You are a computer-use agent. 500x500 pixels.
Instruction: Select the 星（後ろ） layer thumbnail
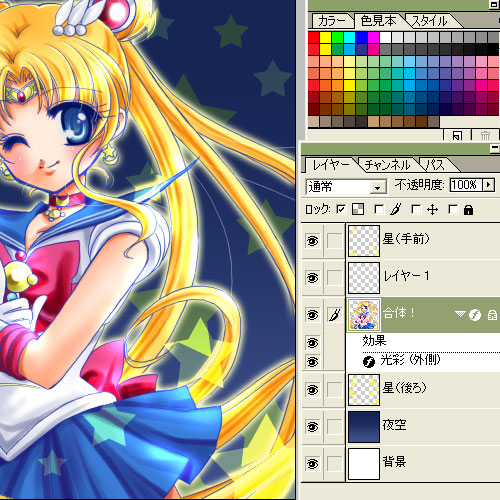click(364, 390)
